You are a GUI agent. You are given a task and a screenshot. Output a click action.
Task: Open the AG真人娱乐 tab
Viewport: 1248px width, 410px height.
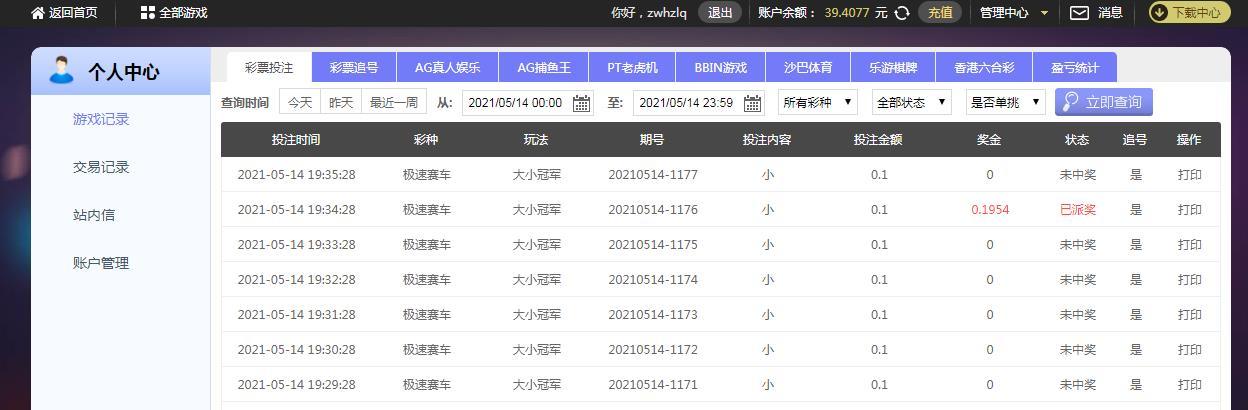pyautogui.click(x=447, y=68)
